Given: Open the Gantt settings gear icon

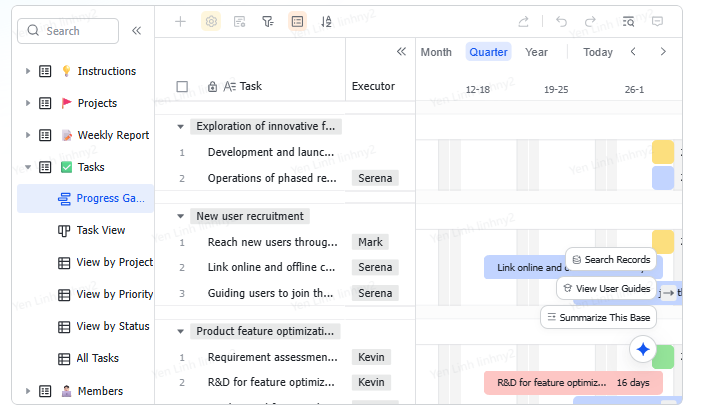Looking at the screenshot, I should 211,21.
